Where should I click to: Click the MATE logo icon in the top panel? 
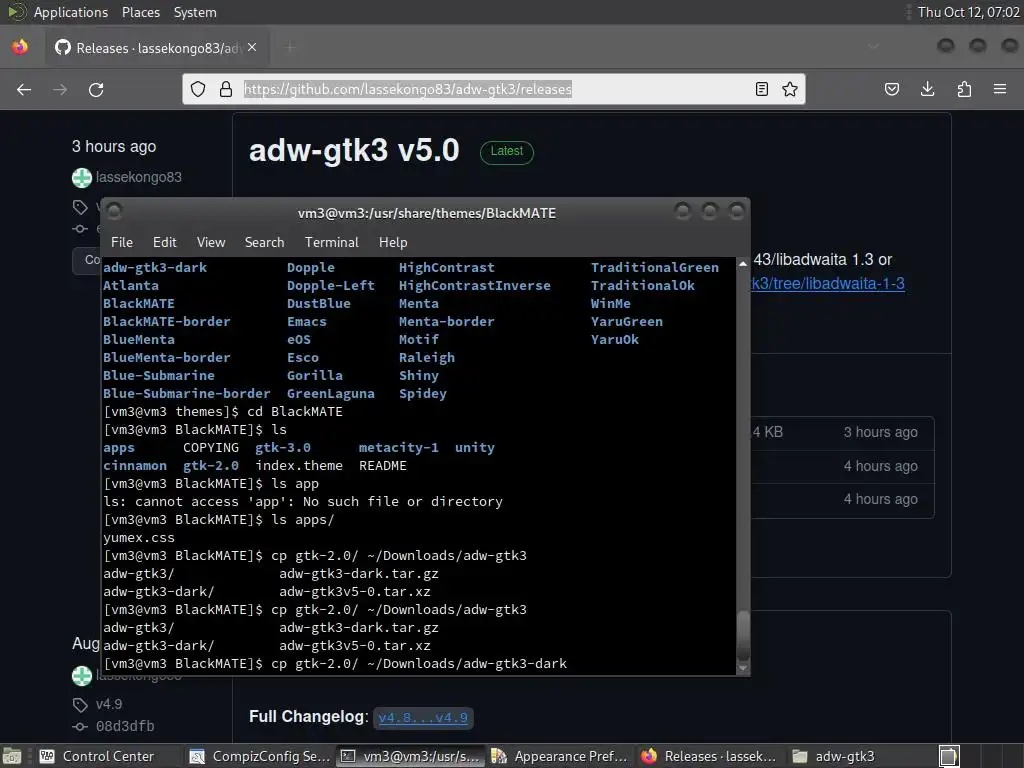(16, 12)
